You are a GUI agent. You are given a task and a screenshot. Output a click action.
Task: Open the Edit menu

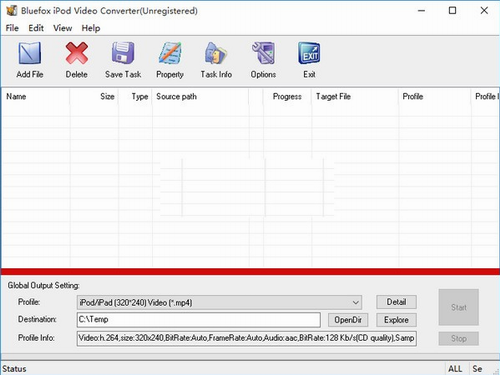[x=36, y=28]
